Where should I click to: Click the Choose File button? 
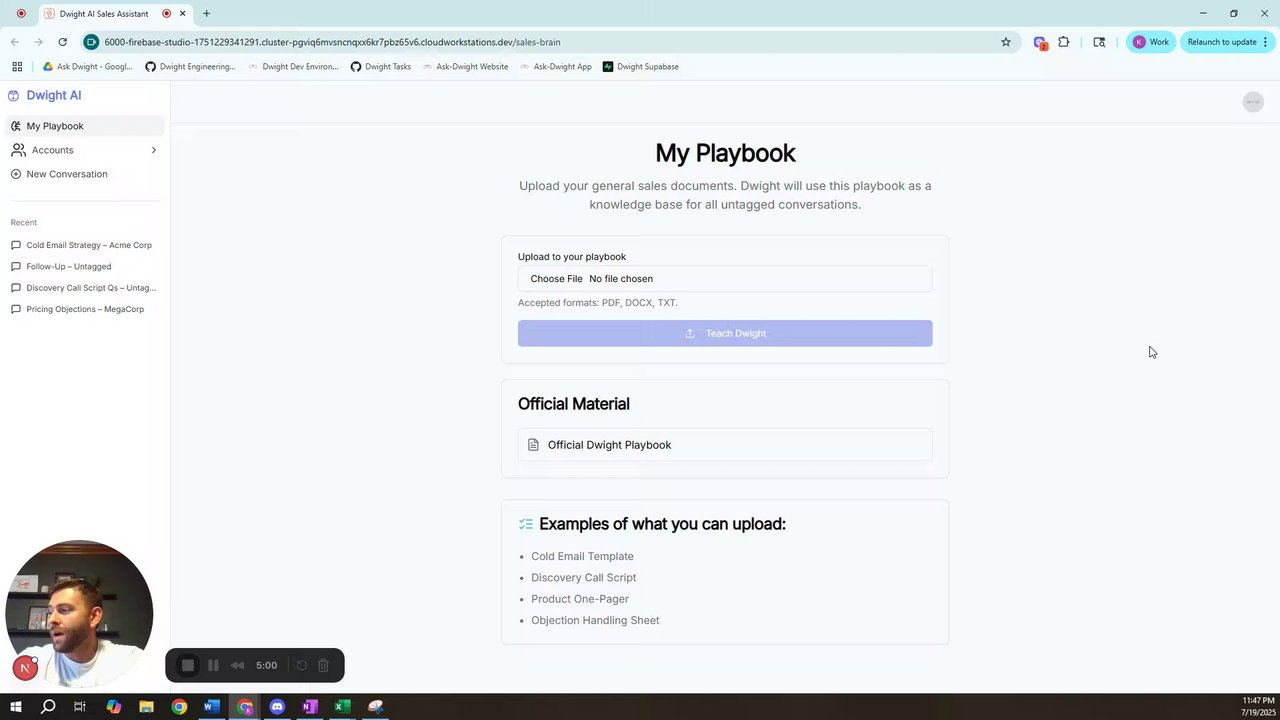click(556, 279)
